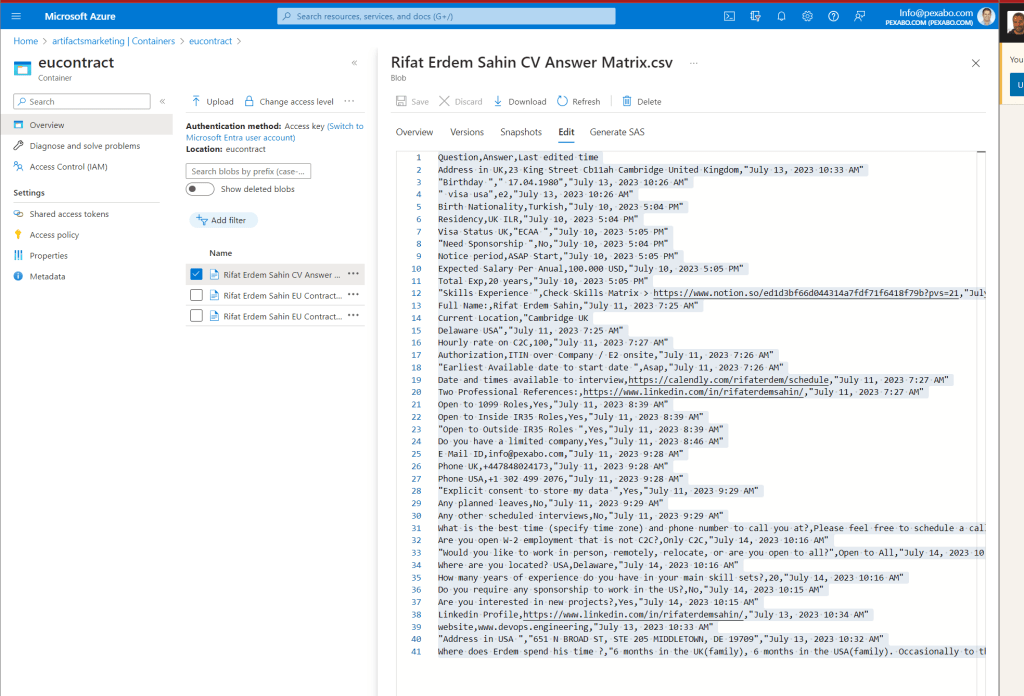Click Search blobs by prefix field
The height and width of the screenshot is (696, 1024).
[x=248, y=171]
